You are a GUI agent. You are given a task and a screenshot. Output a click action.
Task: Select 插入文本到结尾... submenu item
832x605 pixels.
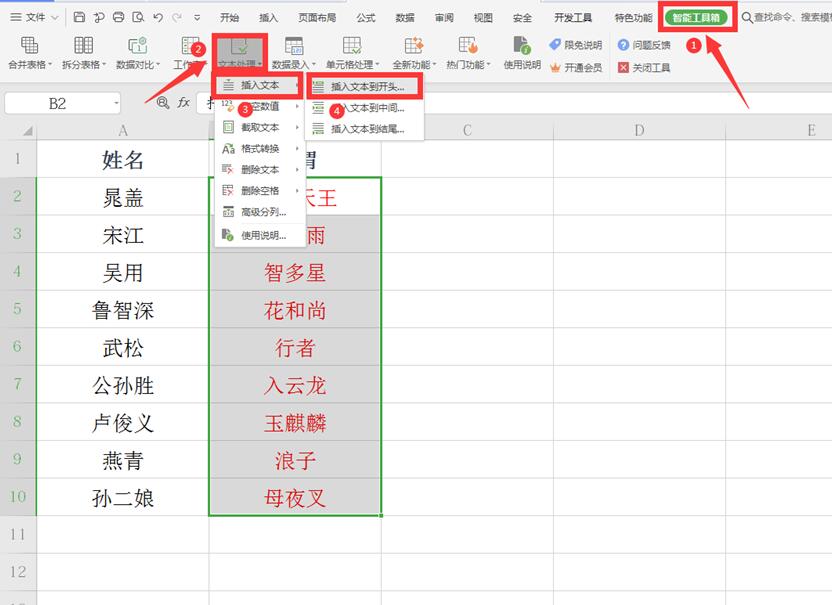coord(365,129)
